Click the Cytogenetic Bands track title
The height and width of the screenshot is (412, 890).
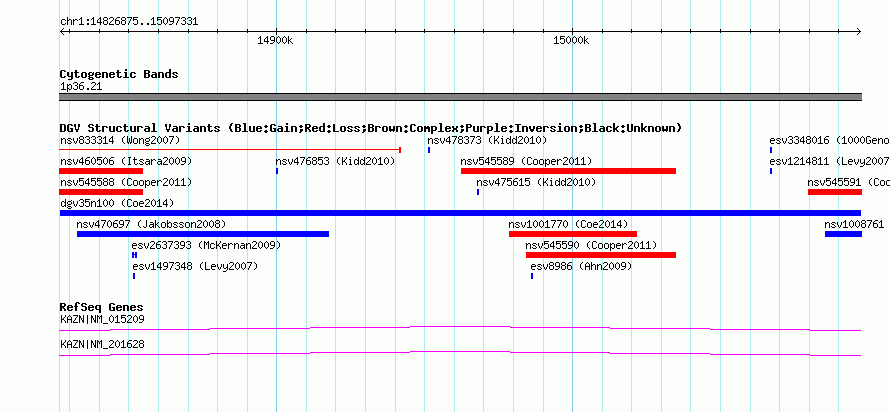[119, 74]
